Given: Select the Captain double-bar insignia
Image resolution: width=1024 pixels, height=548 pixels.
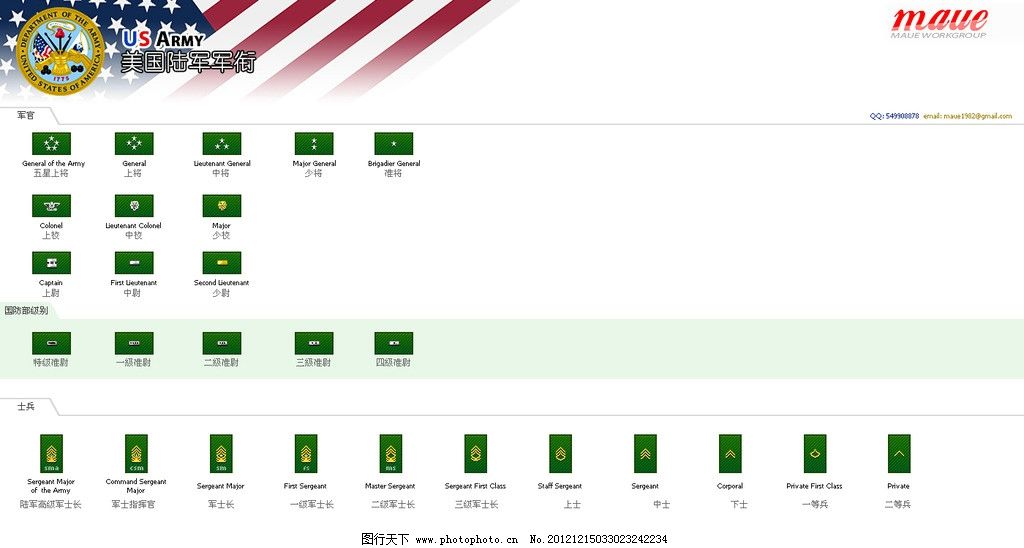Looking at the screenshot, I should (x=51, y=263).
